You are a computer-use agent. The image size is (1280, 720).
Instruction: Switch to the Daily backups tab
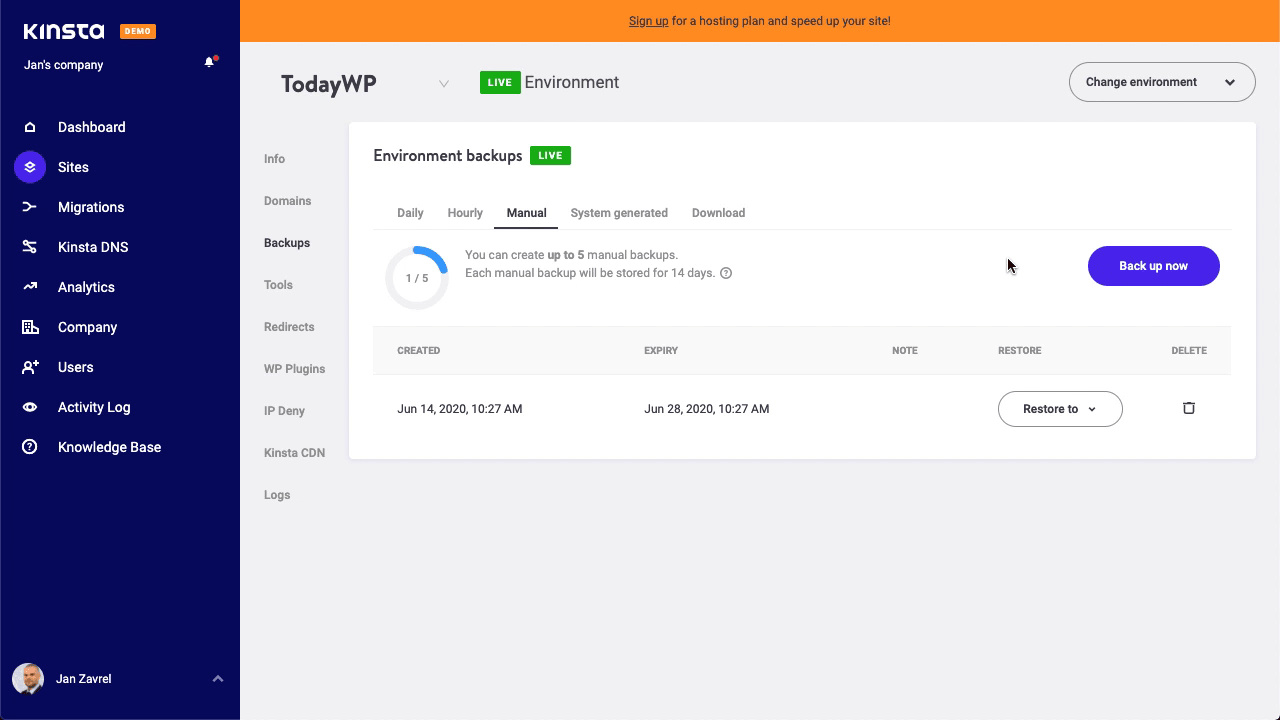tap(410, 213)
